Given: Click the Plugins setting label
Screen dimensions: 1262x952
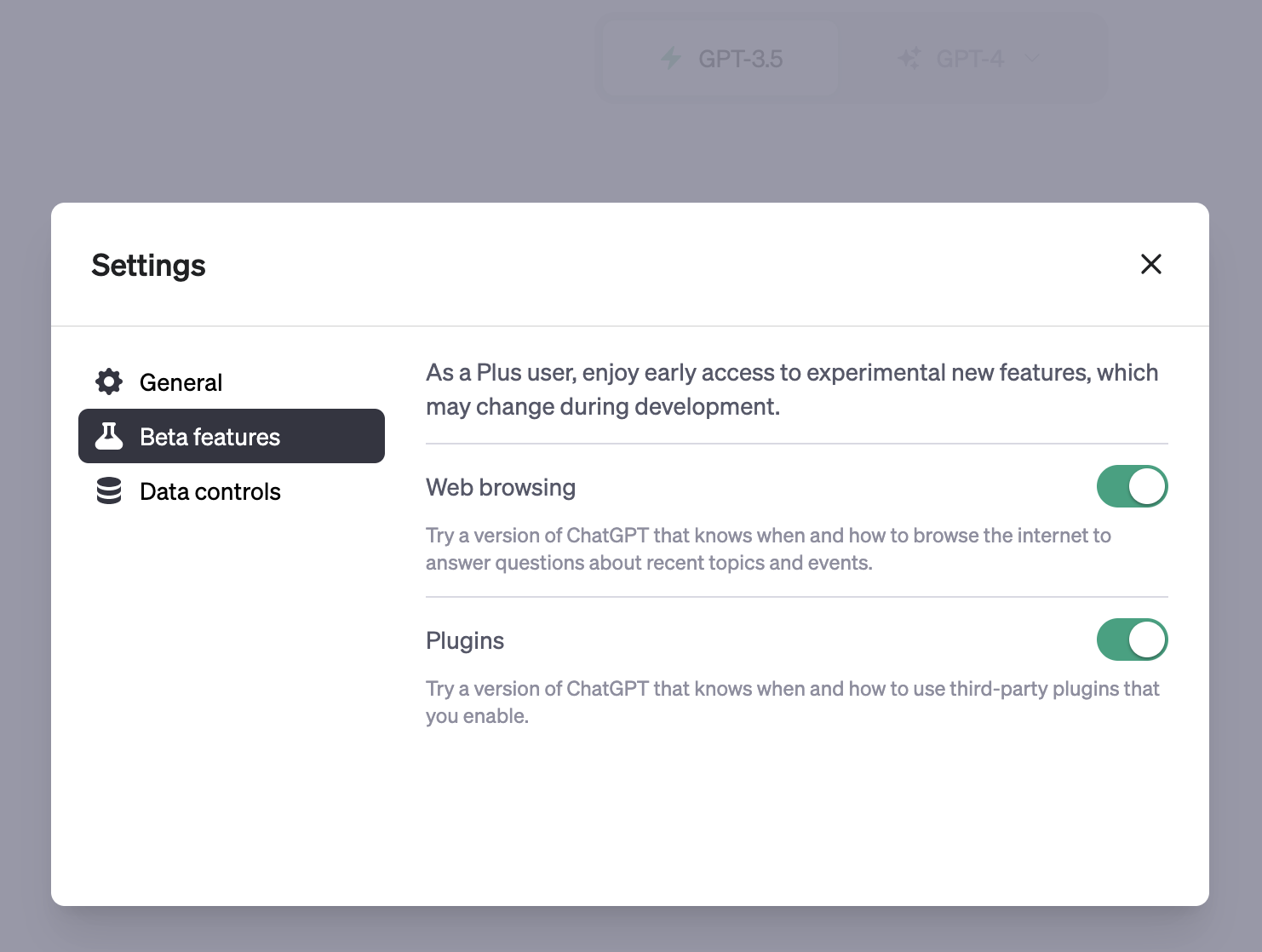Looking at the screenshot, I should coord(465,640).
